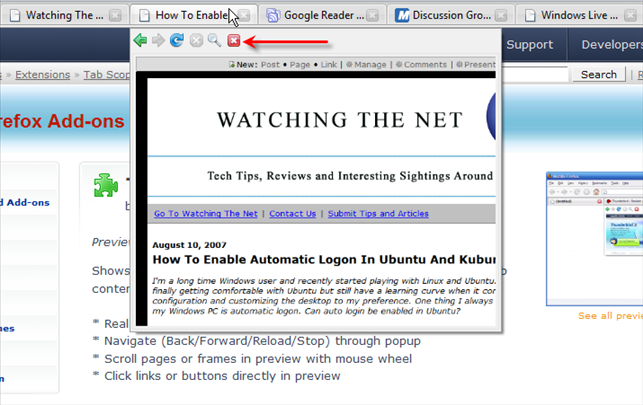Close the preview popup with red X icon
This screenshot has width=643, height=405.
pos(234,40)
